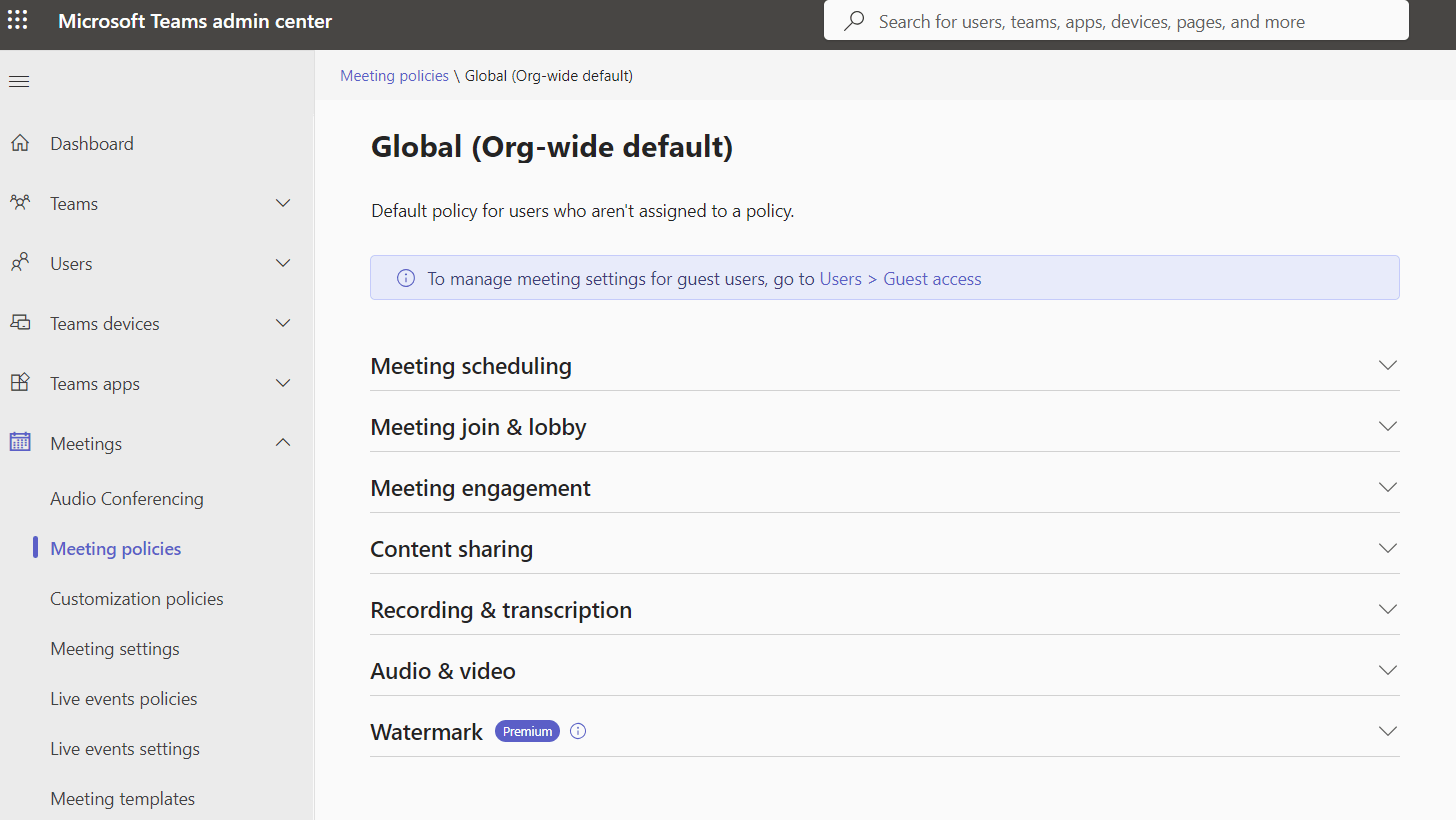Click the search magnifier icon

(x=854, y=21)
